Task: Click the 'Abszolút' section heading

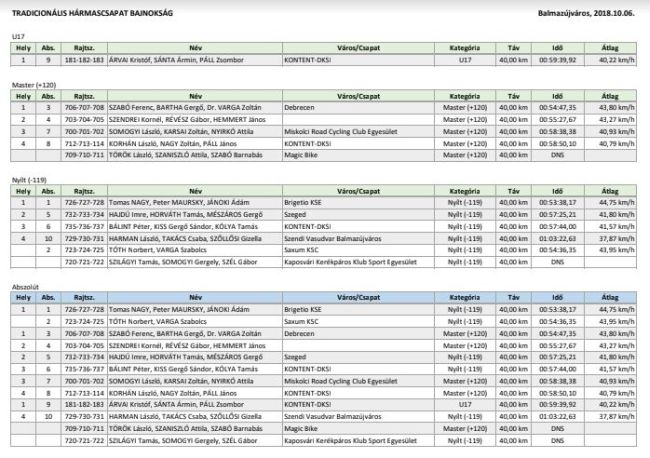Action: click(25, 287)
